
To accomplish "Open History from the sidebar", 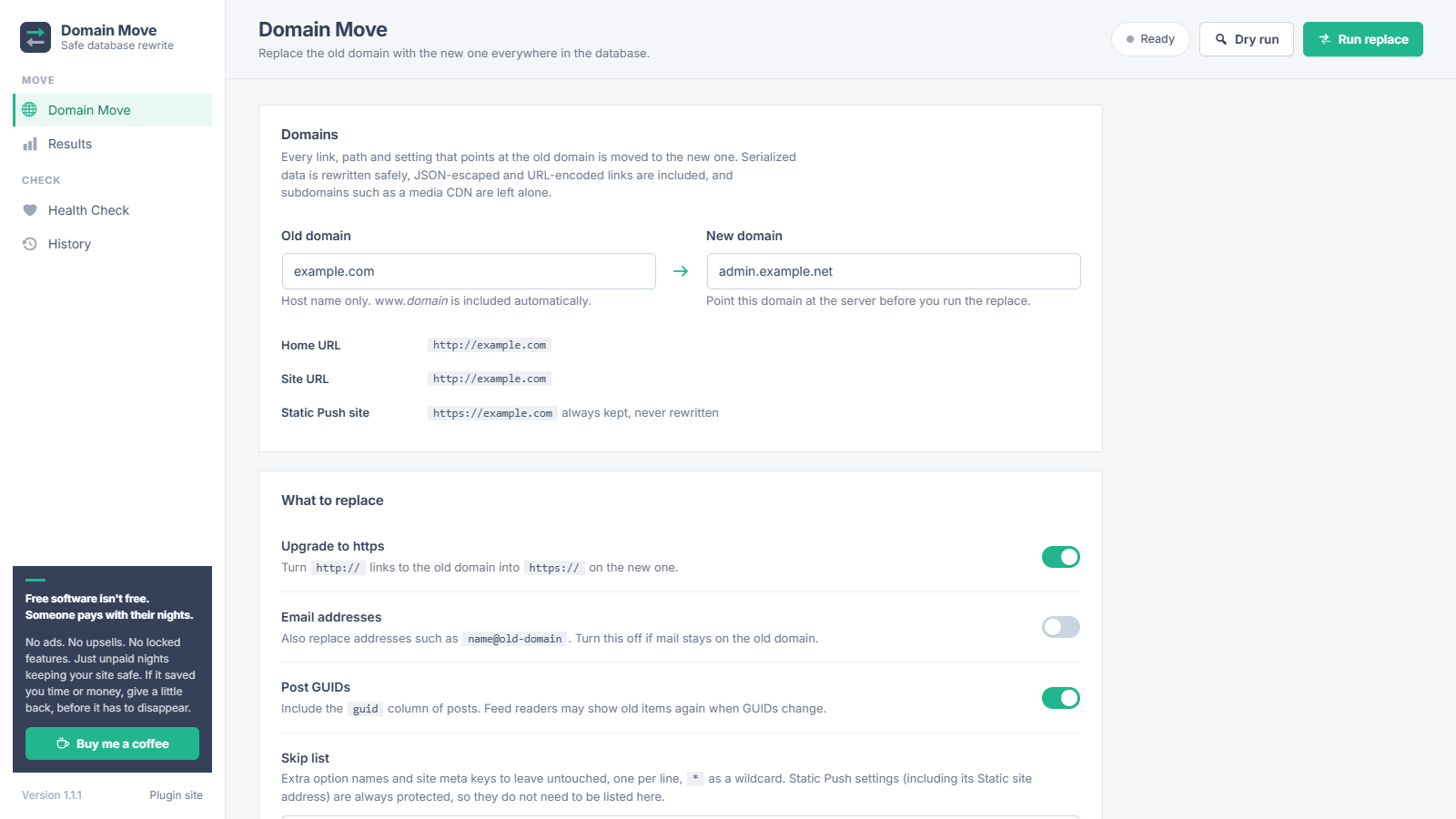I will pos(113,244).
